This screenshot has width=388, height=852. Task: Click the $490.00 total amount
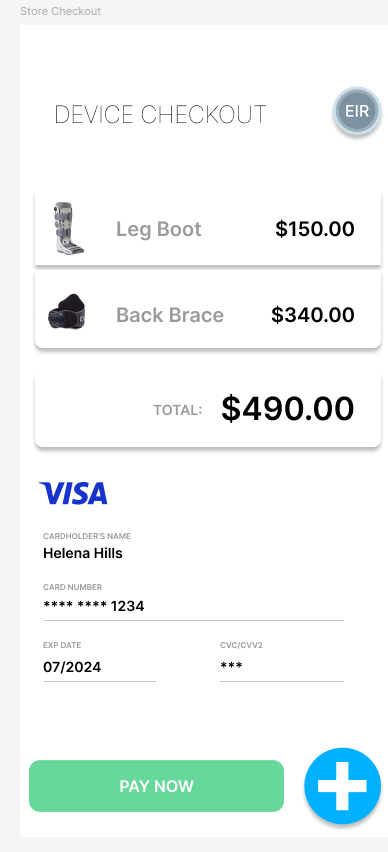287,409
